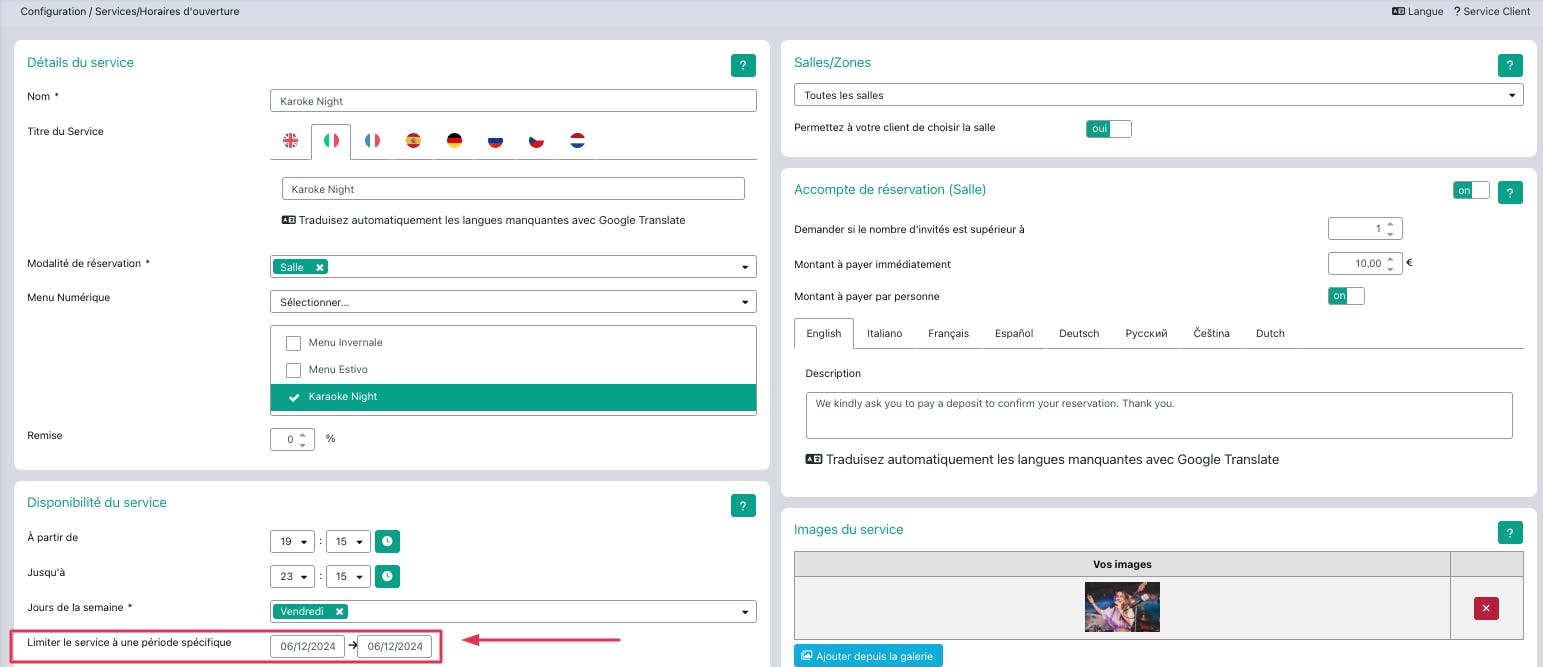
Task: Open the end minutes dropdown
Action: pos(348,576)
